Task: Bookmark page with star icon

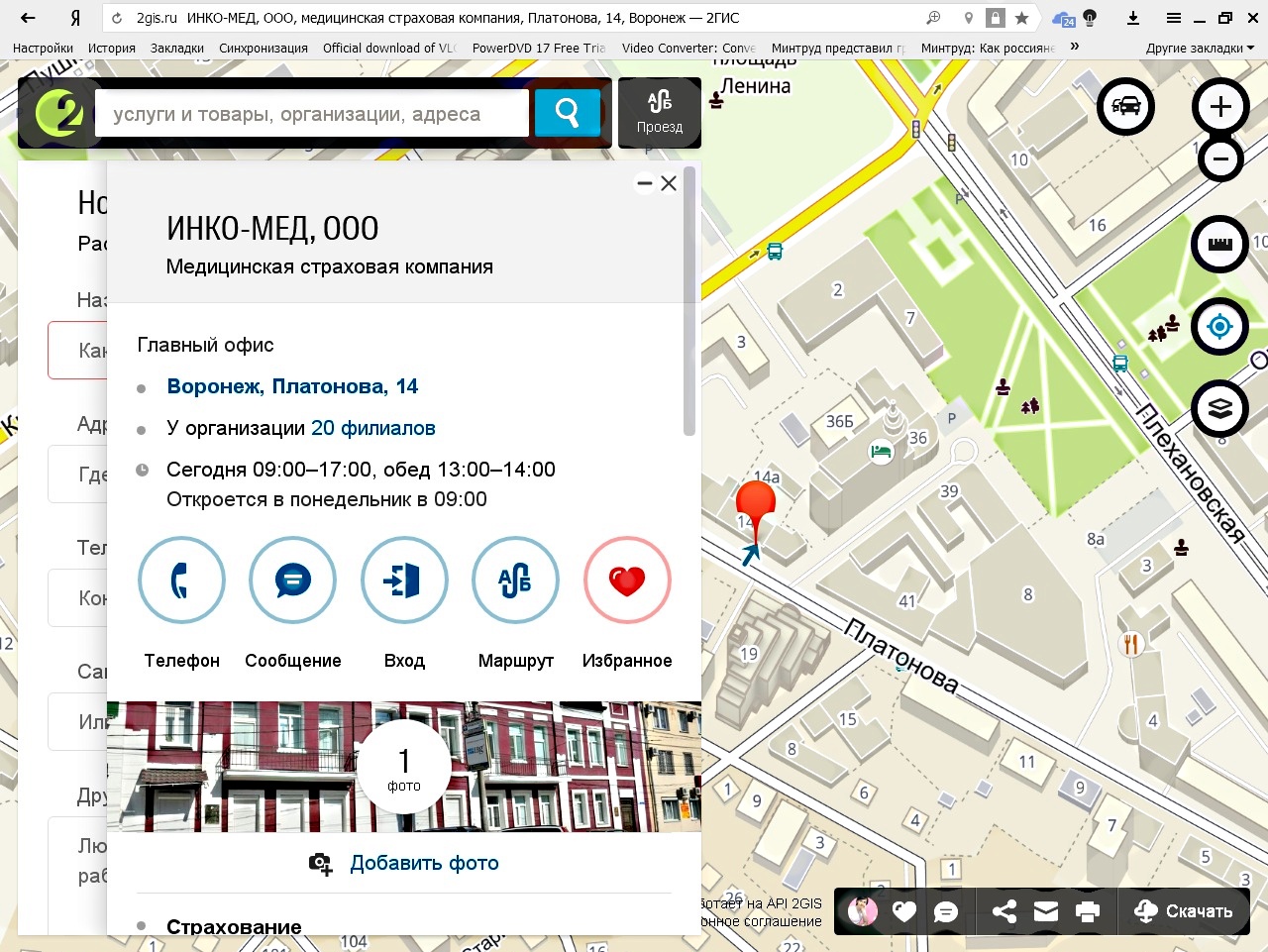Action: tap(1021, 18)
